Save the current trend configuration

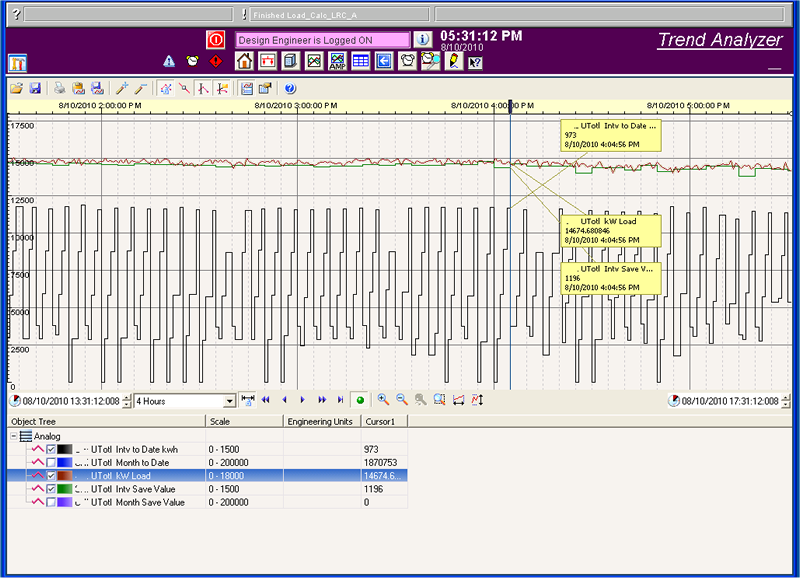click(36, 88)
